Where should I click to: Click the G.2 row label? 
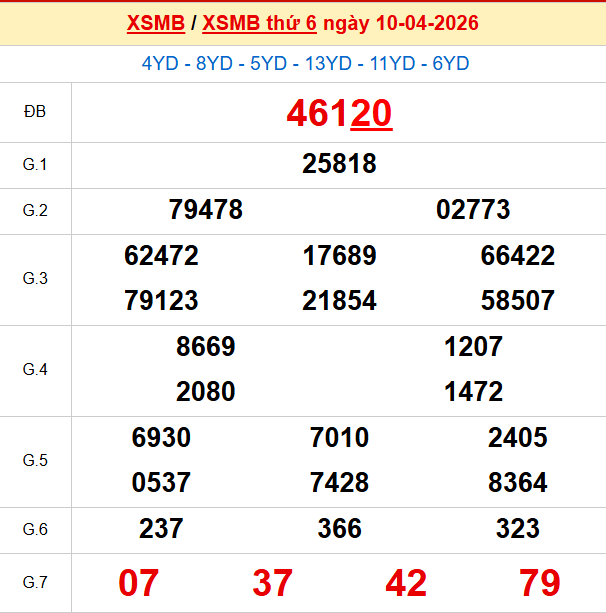(35, 211)
